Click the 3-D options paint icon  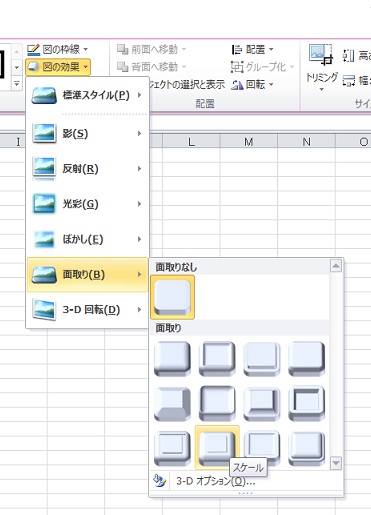coord(159,481)
